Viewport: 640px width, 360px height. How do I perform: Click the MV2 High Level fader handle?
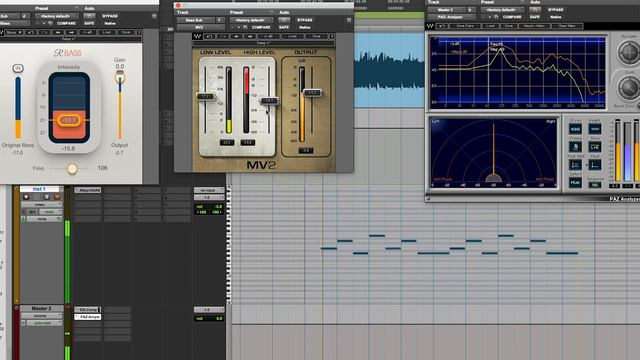coord(269,100)
